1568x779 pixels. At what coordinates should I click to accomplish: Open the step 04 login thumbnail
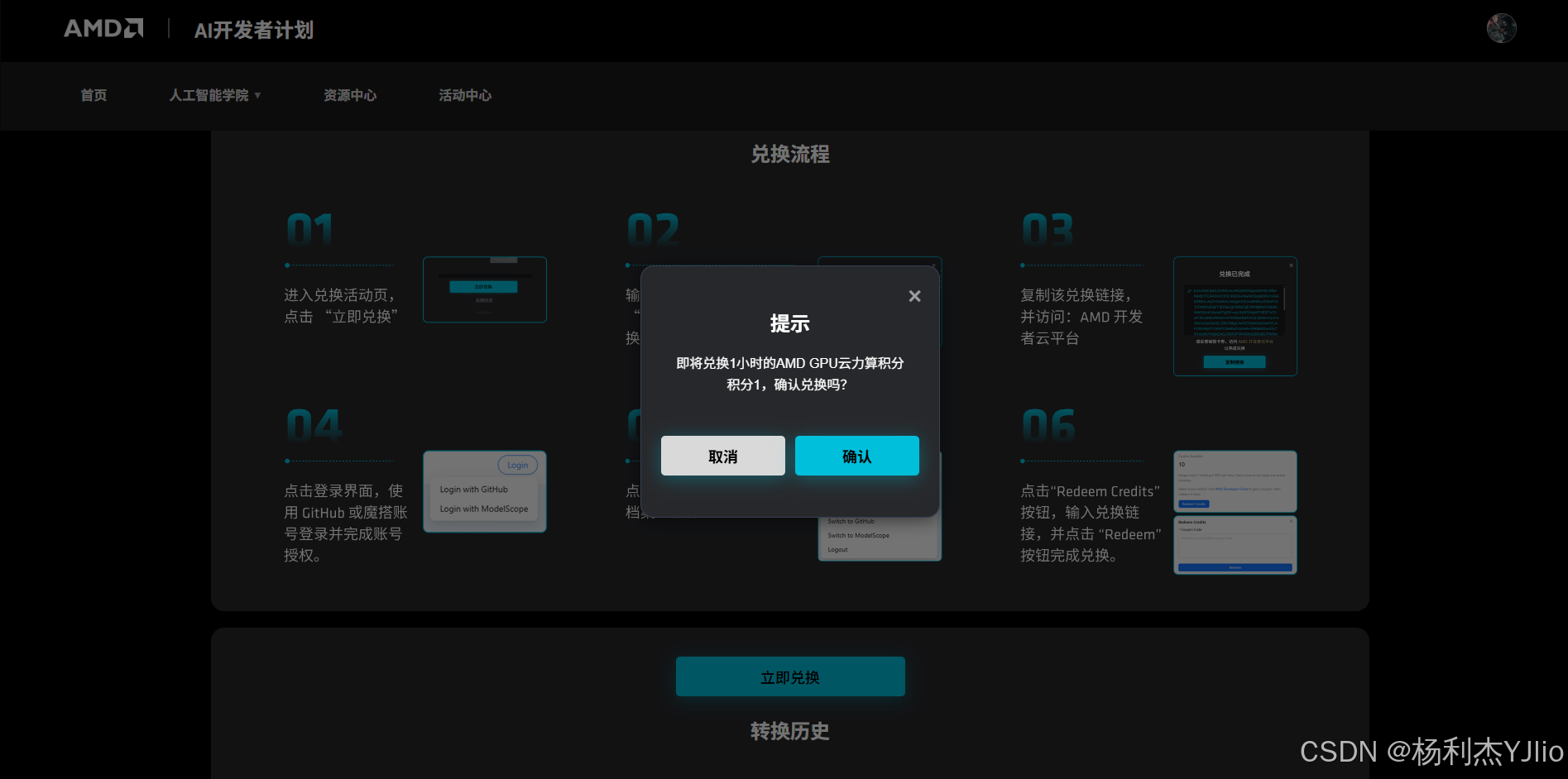point(485,491)
